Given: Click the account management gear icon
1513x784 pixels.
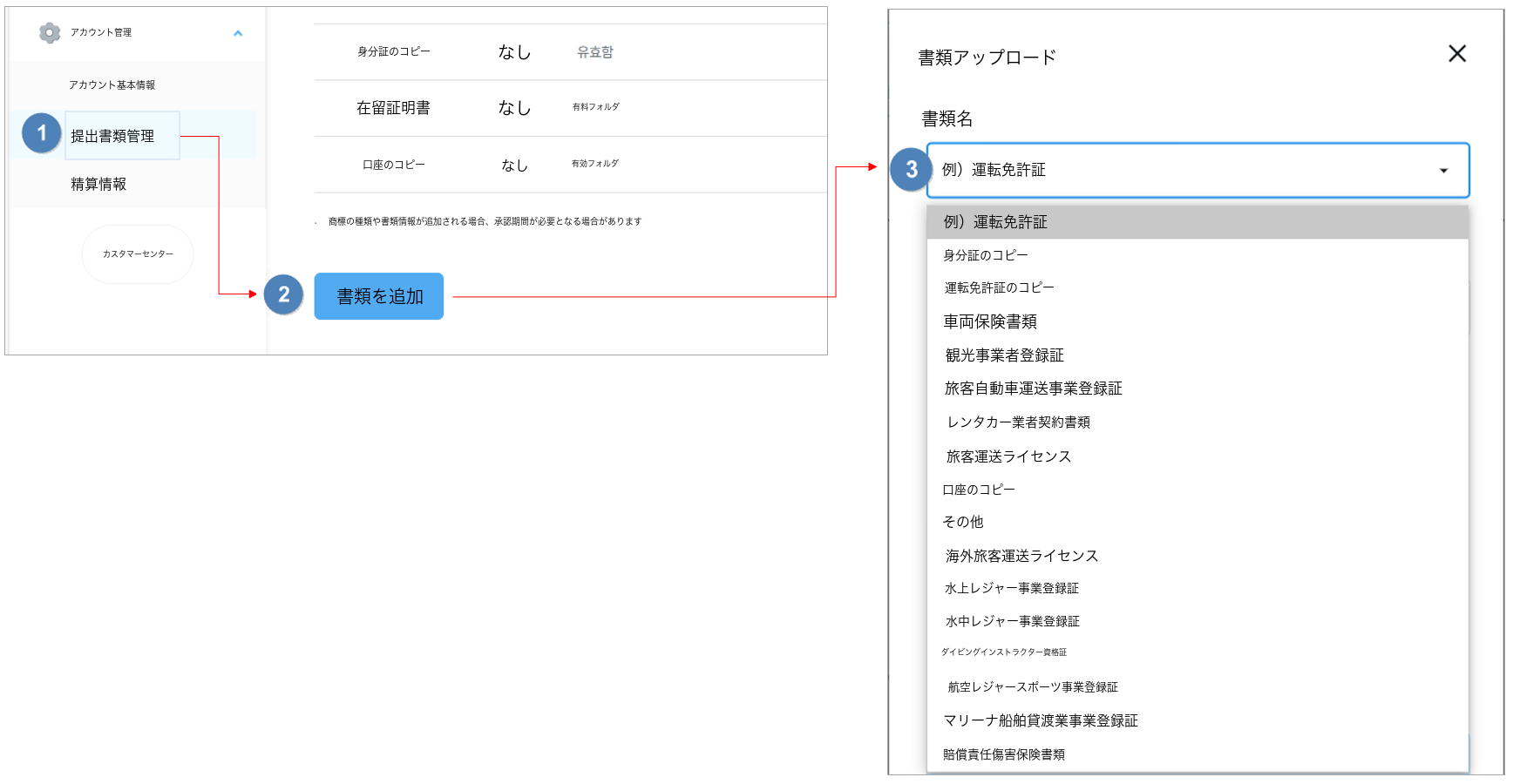Looking at the screenshot, I should click(50, 33).
